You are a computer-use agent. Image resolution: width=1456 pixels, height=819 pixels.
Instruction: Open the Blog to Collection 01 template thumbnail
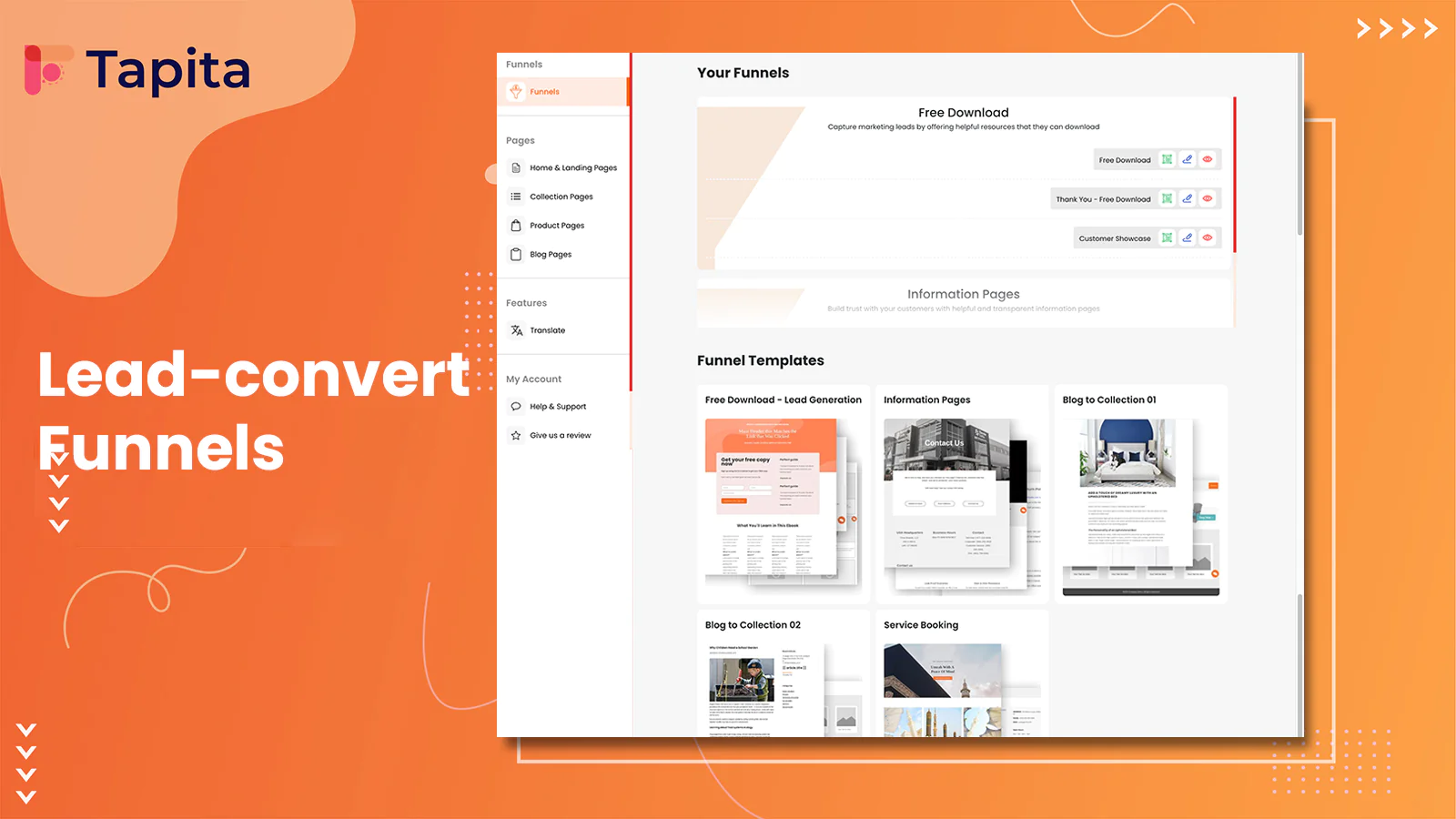point(1141,507)
